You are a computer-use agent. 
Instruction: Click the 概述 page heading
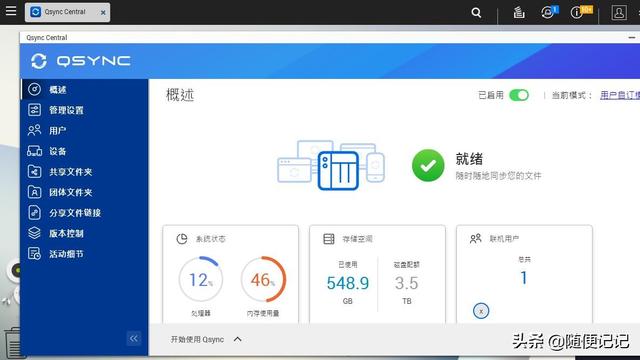coord(180,95)
